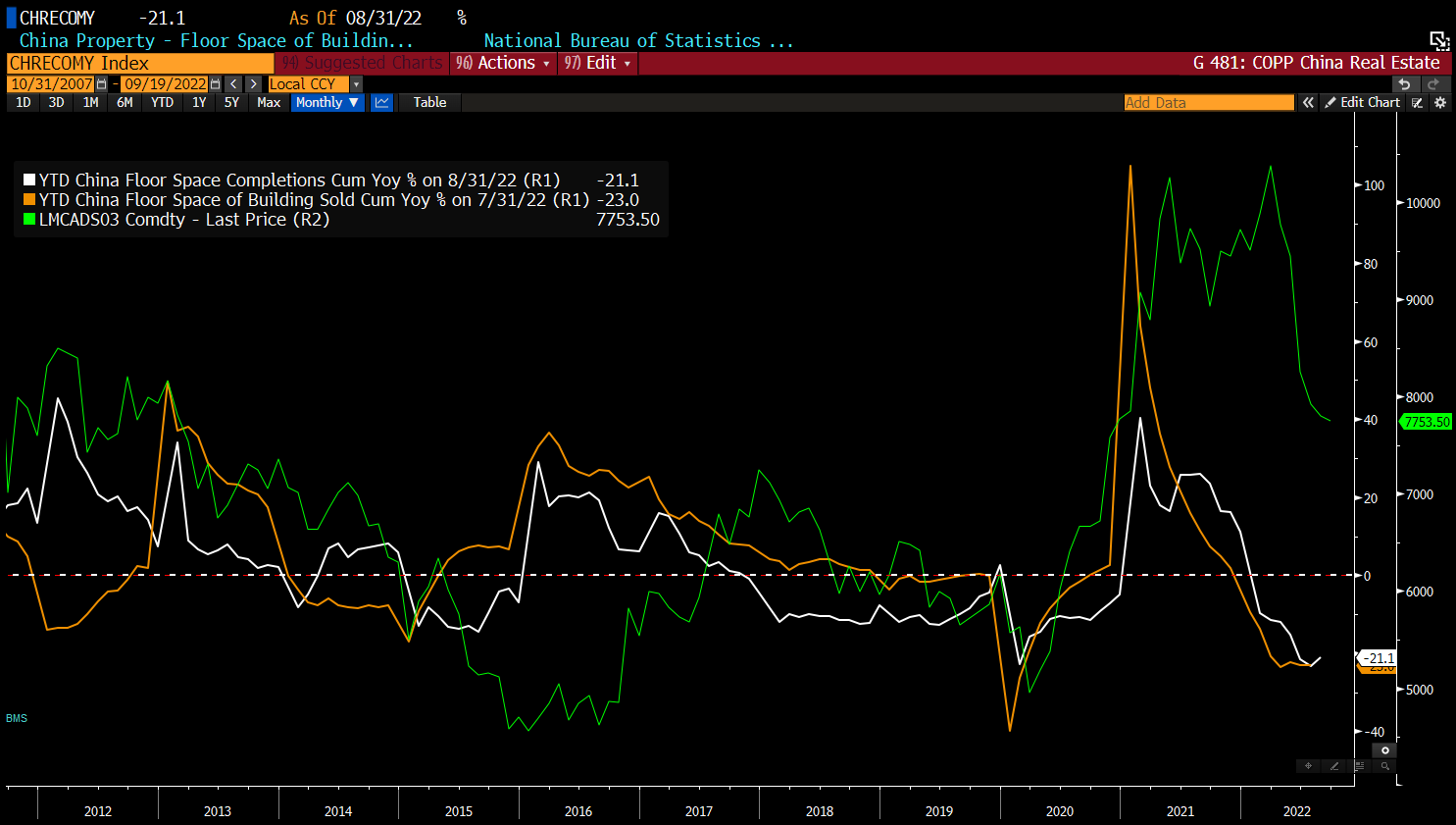Toggle the line chart view button
1456x825 pixels.
click(x=381, y=103)
